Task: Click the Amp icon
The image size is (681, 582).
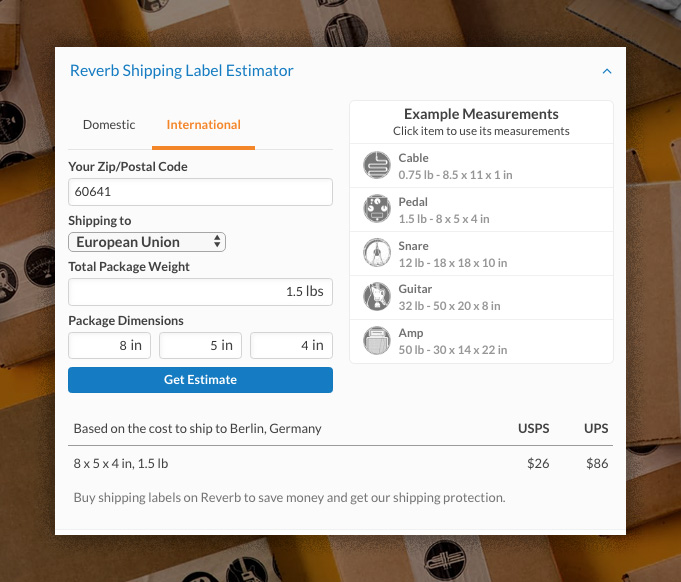Action: (377, 341)
